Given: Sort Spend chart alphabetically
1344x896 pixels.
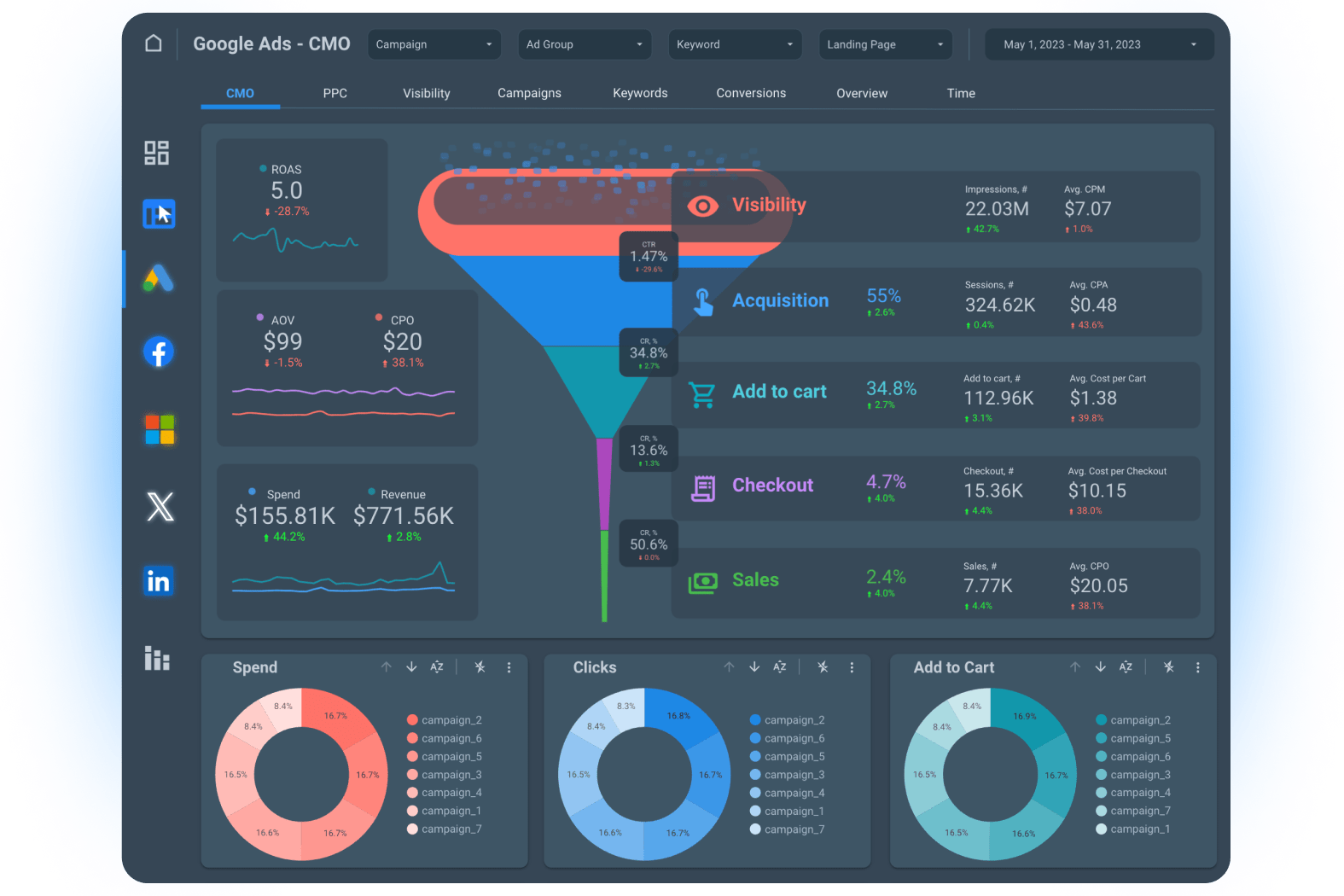Looking at the screenshot, I should click(437, 667).
